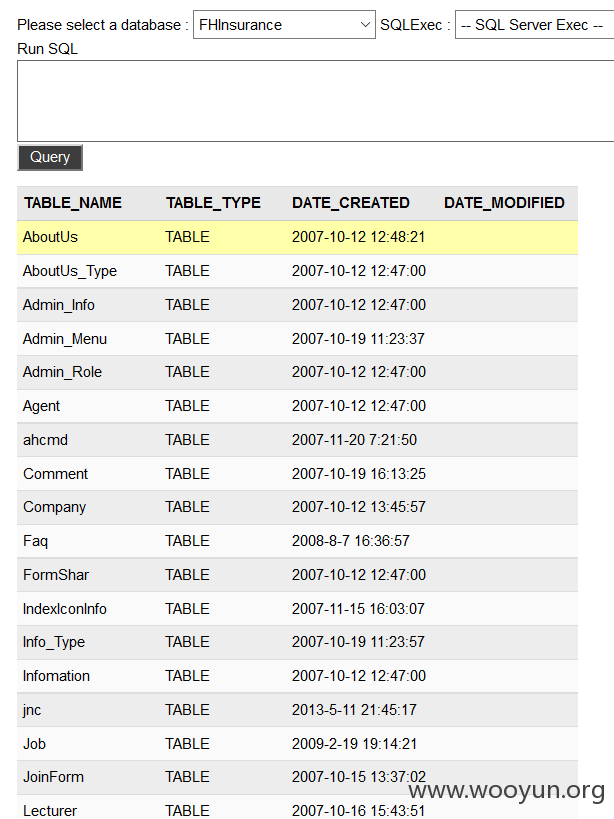Open the FHInsurance database dropdown
This screenshot has height=819, width=614.
(x=284, y=25)
